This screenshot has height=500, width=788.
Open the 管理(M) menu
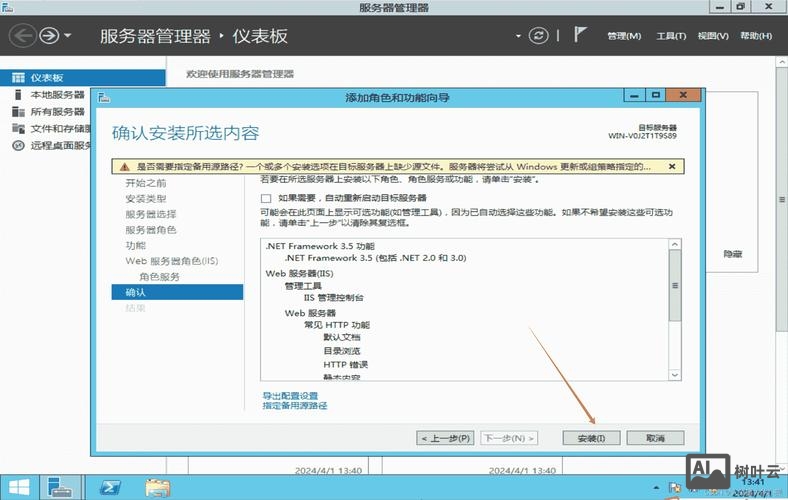pyautogui.click(x=624, y=36)
